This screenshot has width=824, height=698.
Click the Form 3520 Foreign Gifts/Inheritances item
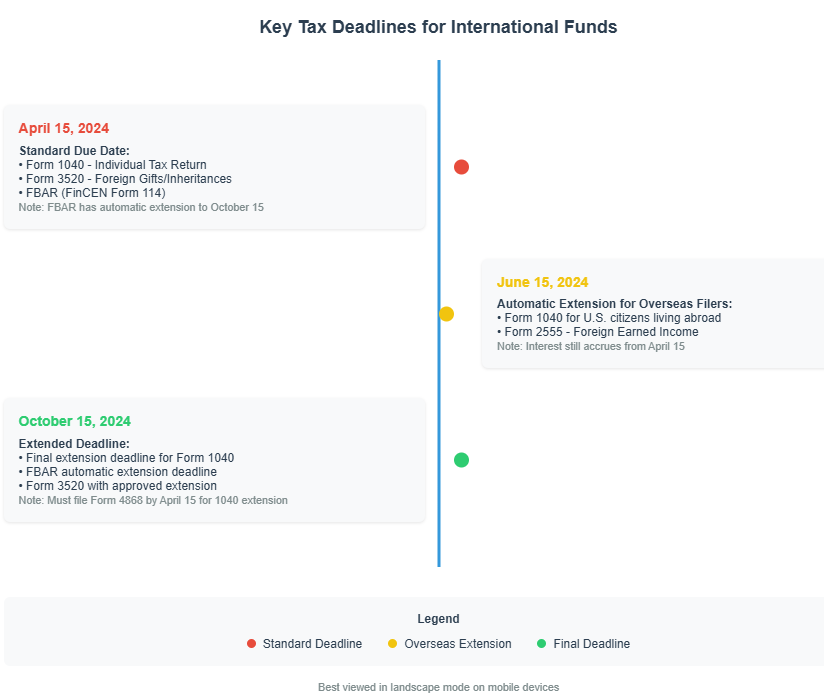click(x=125, y=179)
